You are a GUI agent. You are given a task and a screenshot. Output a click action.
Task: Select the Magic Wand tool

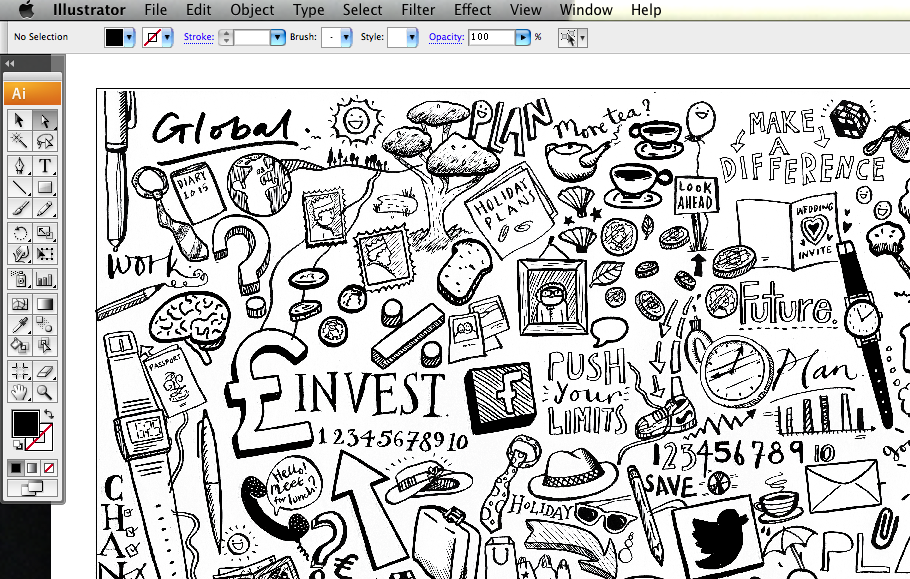(21, 141)
